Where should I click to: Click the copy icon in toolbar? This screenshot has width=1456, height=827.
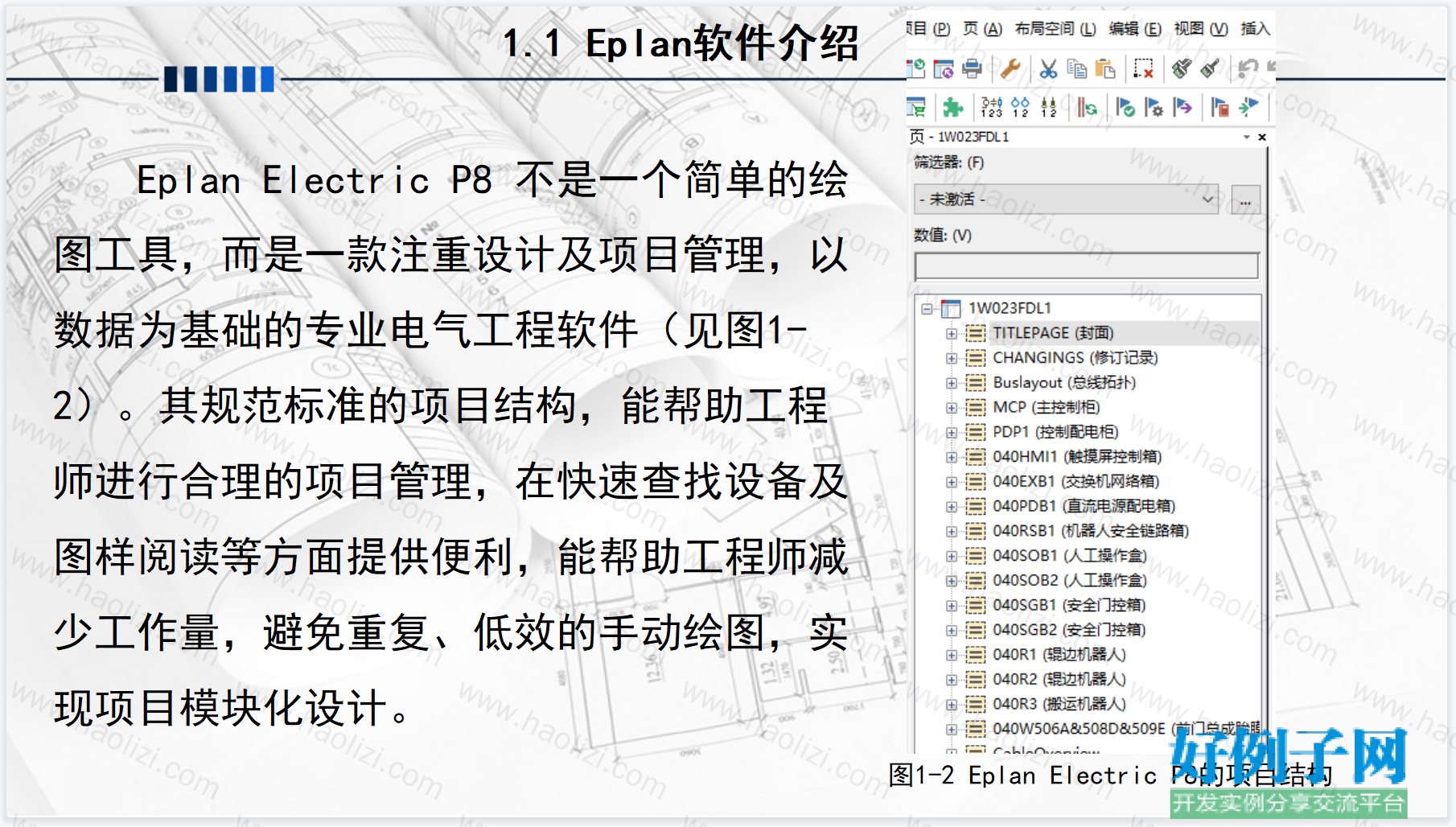tap(1077, 69)
